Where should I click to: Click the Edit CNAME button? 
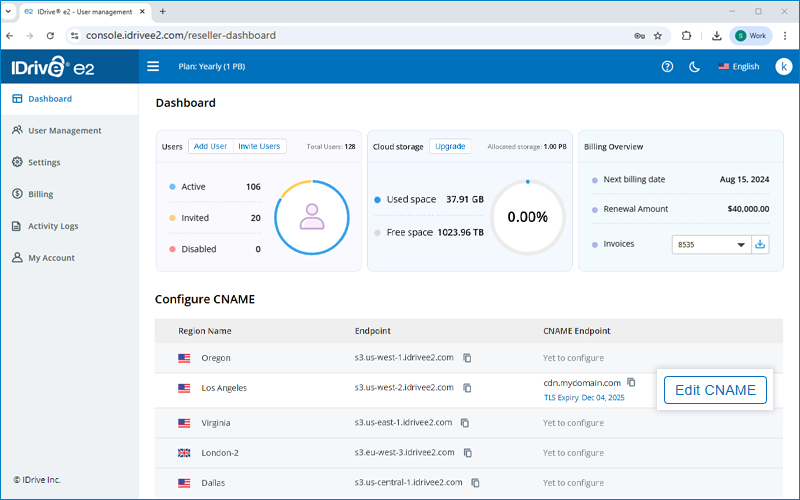point(715,390)
